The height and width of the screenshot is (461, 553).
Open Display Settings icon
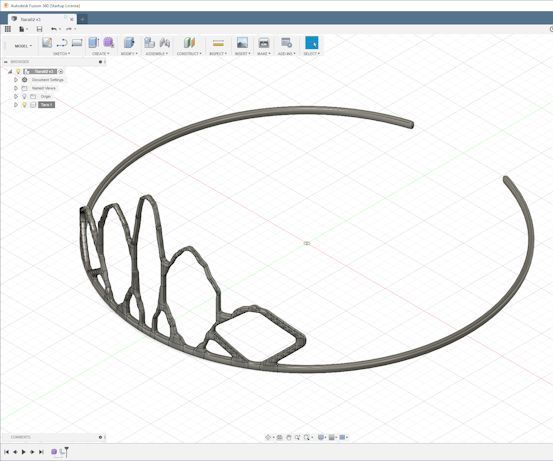coord(321,437)
